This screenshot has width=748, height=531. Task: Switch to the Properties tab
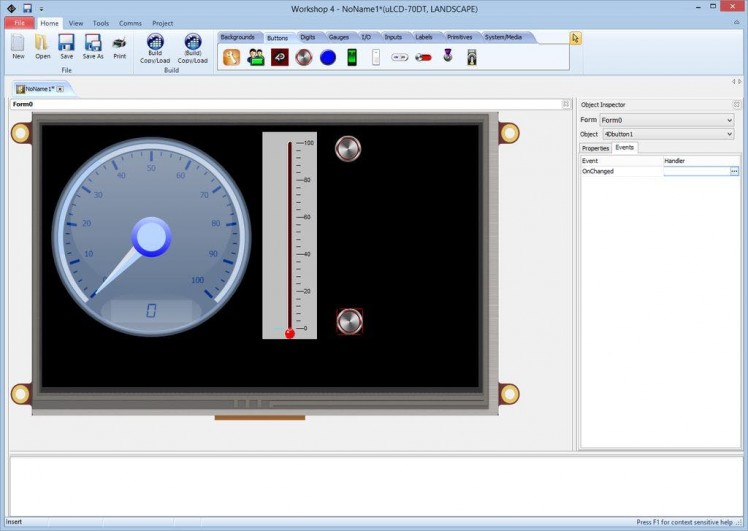pos(595,148)
